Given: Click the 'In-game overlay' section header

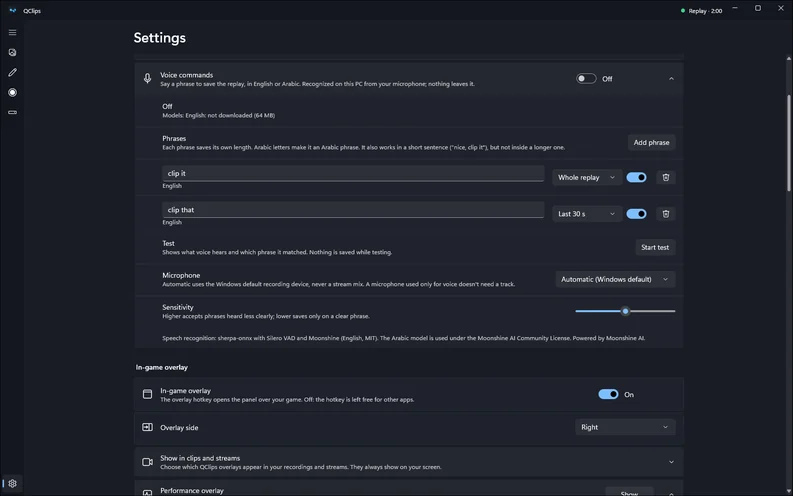Looking at the screenshot, I should tap(161, 368).
